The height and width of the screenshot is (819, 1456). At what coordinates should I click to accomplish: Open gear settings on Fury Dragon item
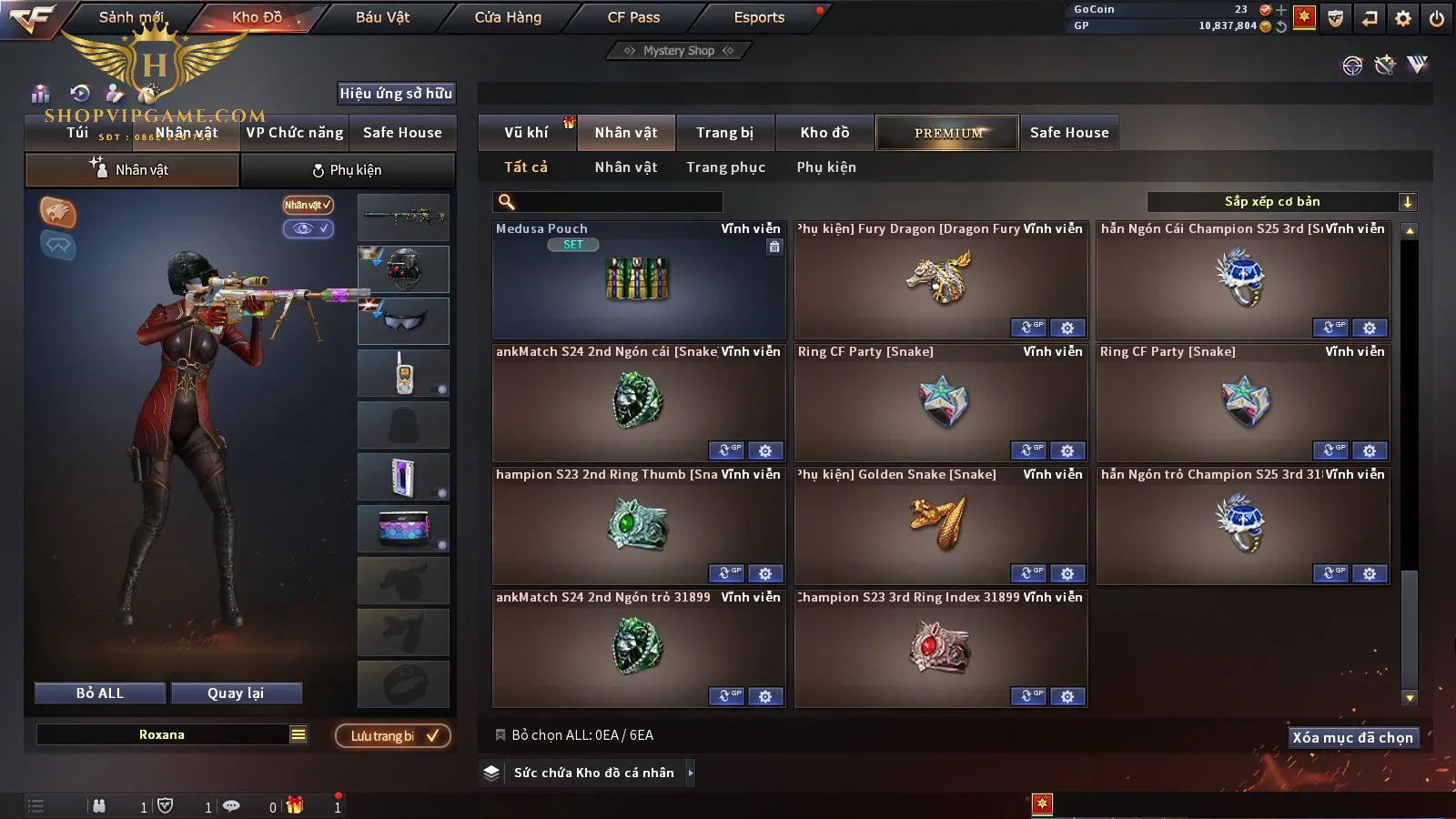(1067, 328)
